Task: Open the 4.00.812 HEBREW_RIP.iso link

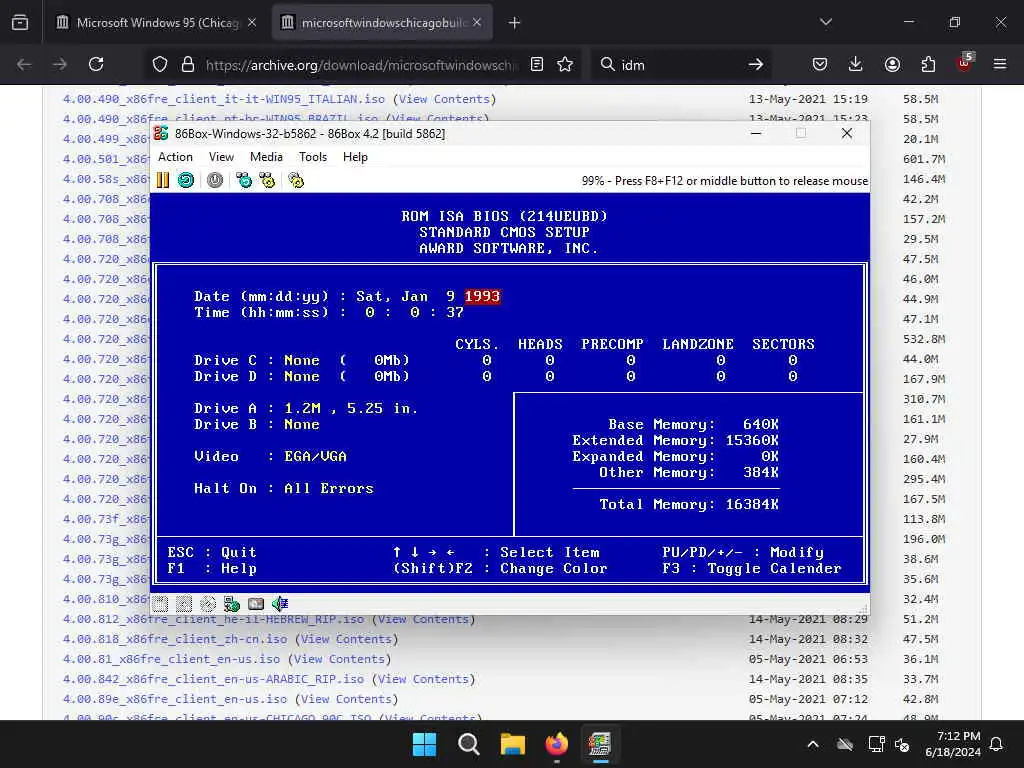Action: point(213,619)
